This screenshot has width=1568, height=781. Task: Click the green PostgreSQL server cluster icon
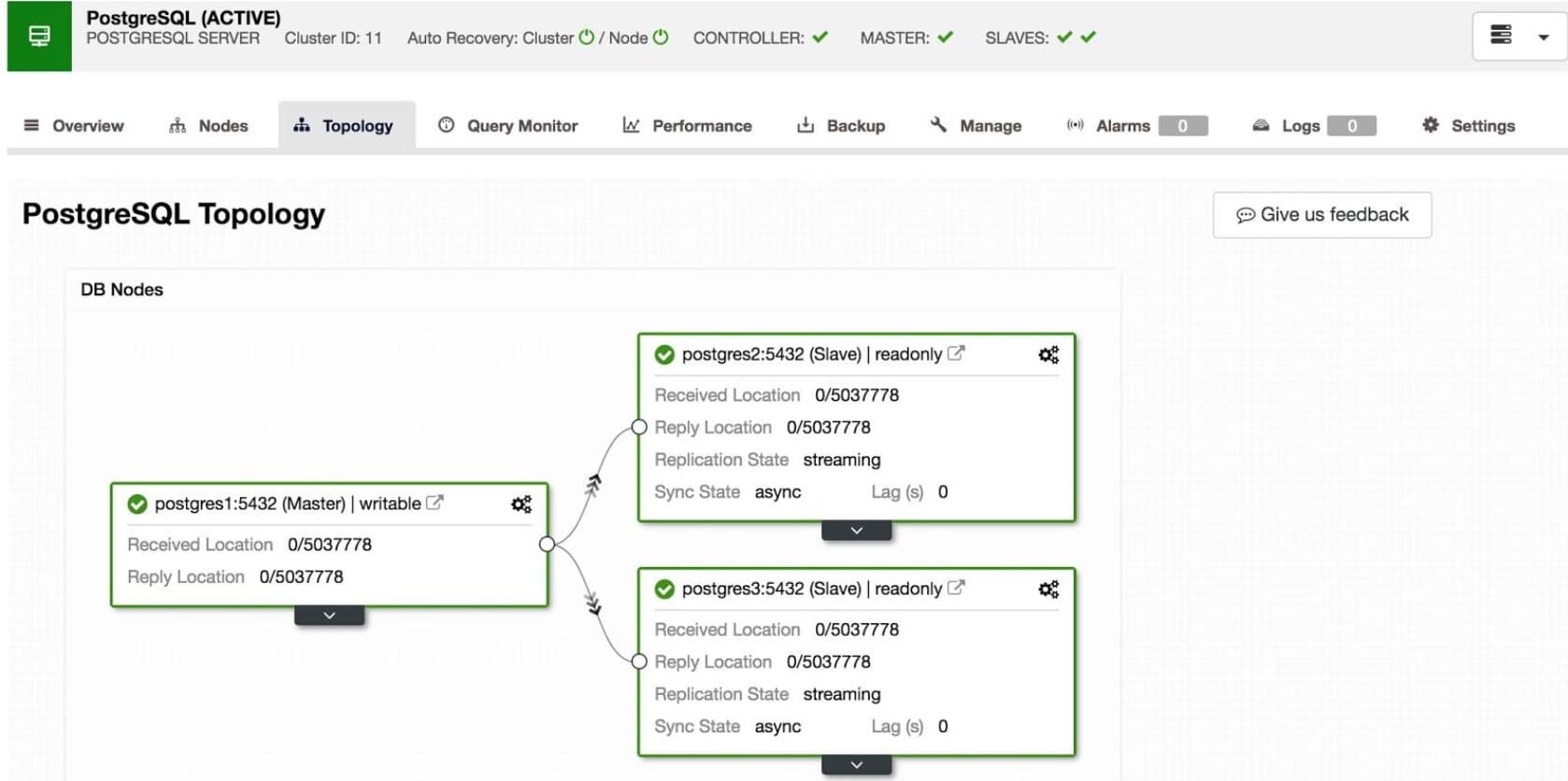coord(39,35)
